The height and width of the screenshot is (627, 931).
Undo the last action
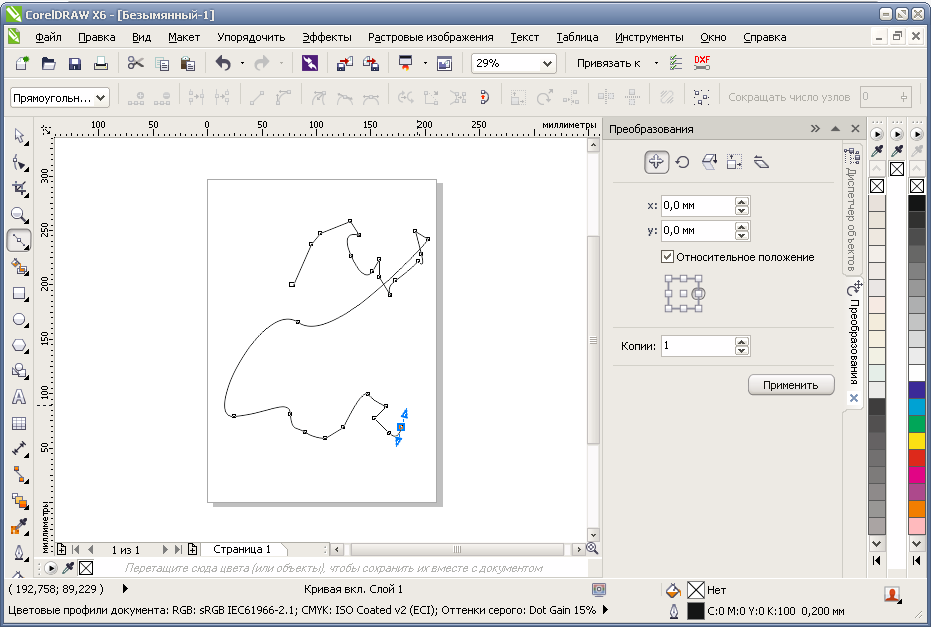pyautogui.click(x=223, y=63)
